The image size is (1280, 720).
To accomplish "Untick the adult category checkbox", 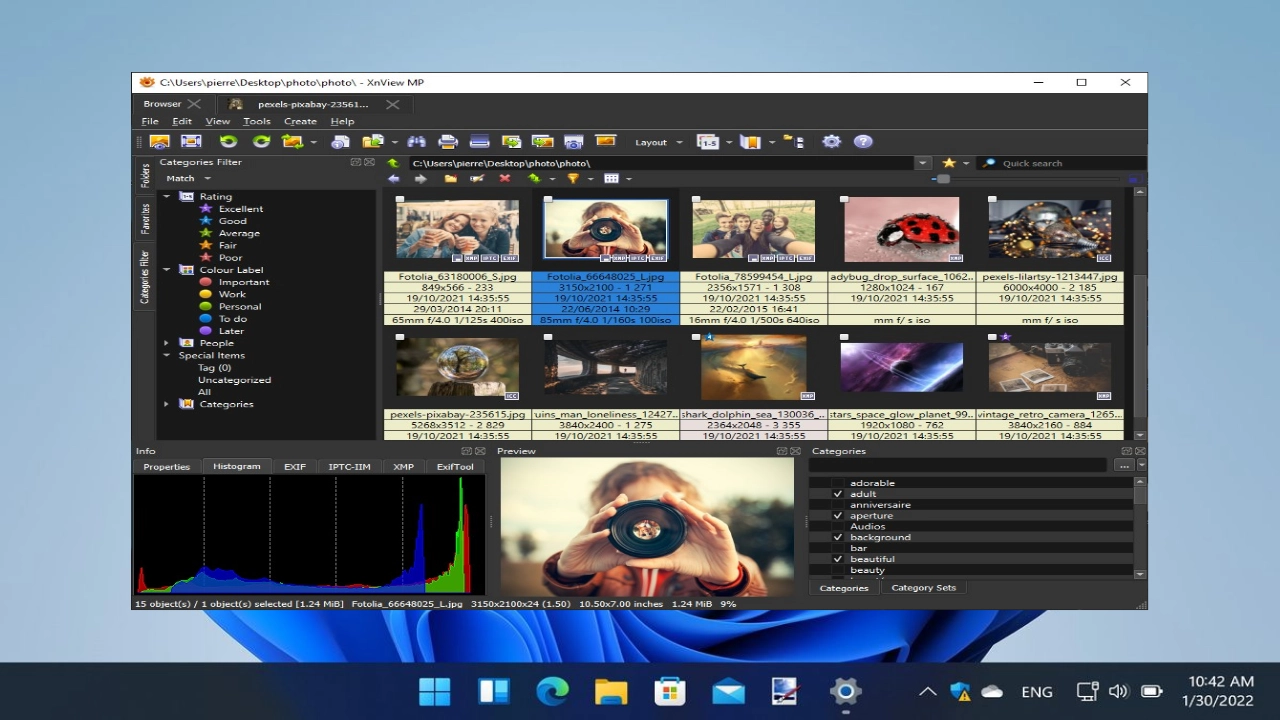I will tap(838, 494).
